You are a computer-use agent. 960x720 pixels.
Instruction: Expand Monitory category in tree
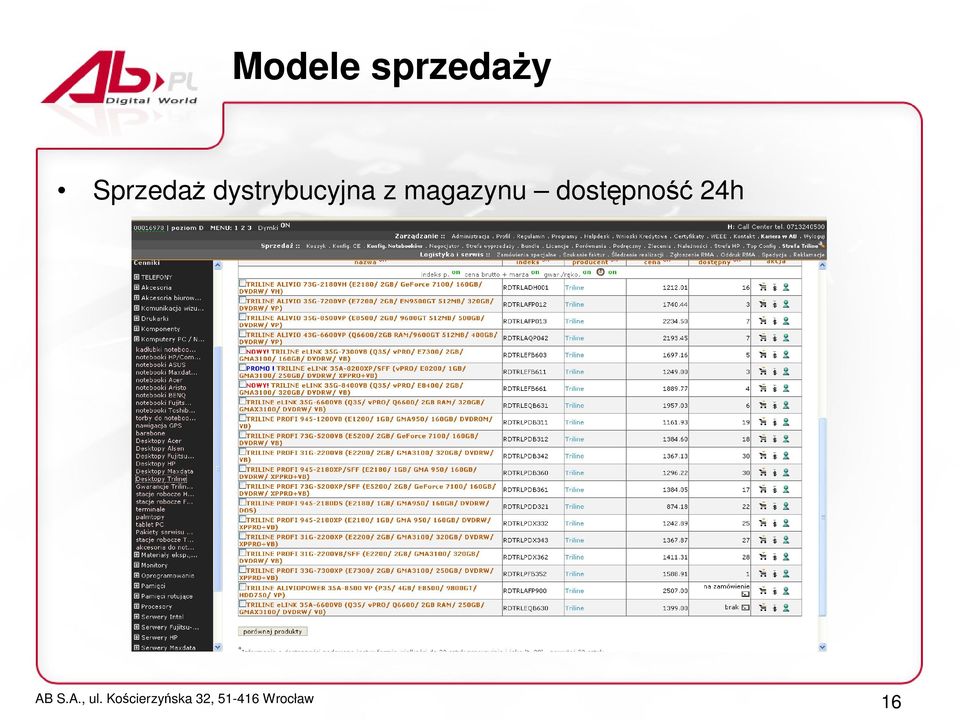tap(137, 565)
